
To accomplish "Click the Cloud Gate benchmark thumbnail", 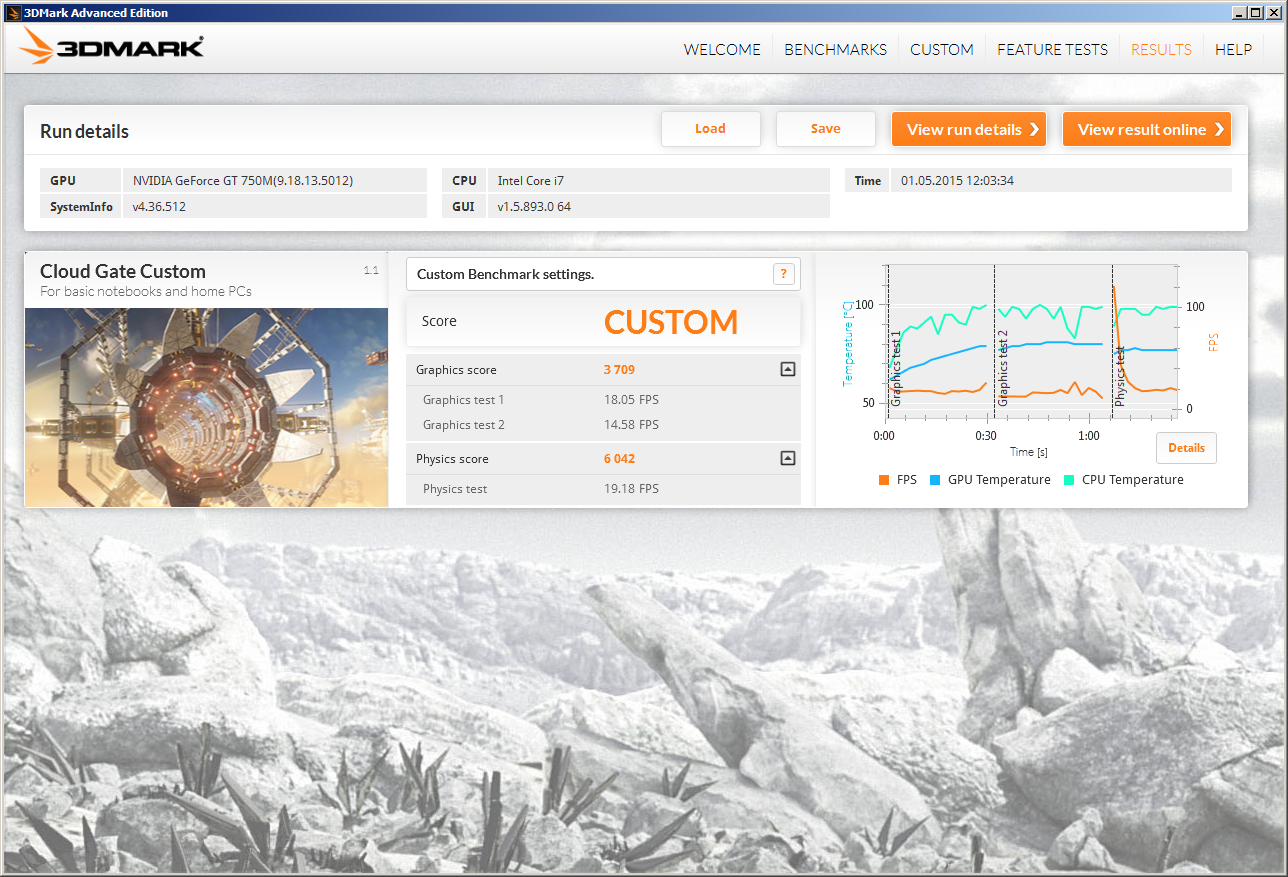I will tap(206, 407).
